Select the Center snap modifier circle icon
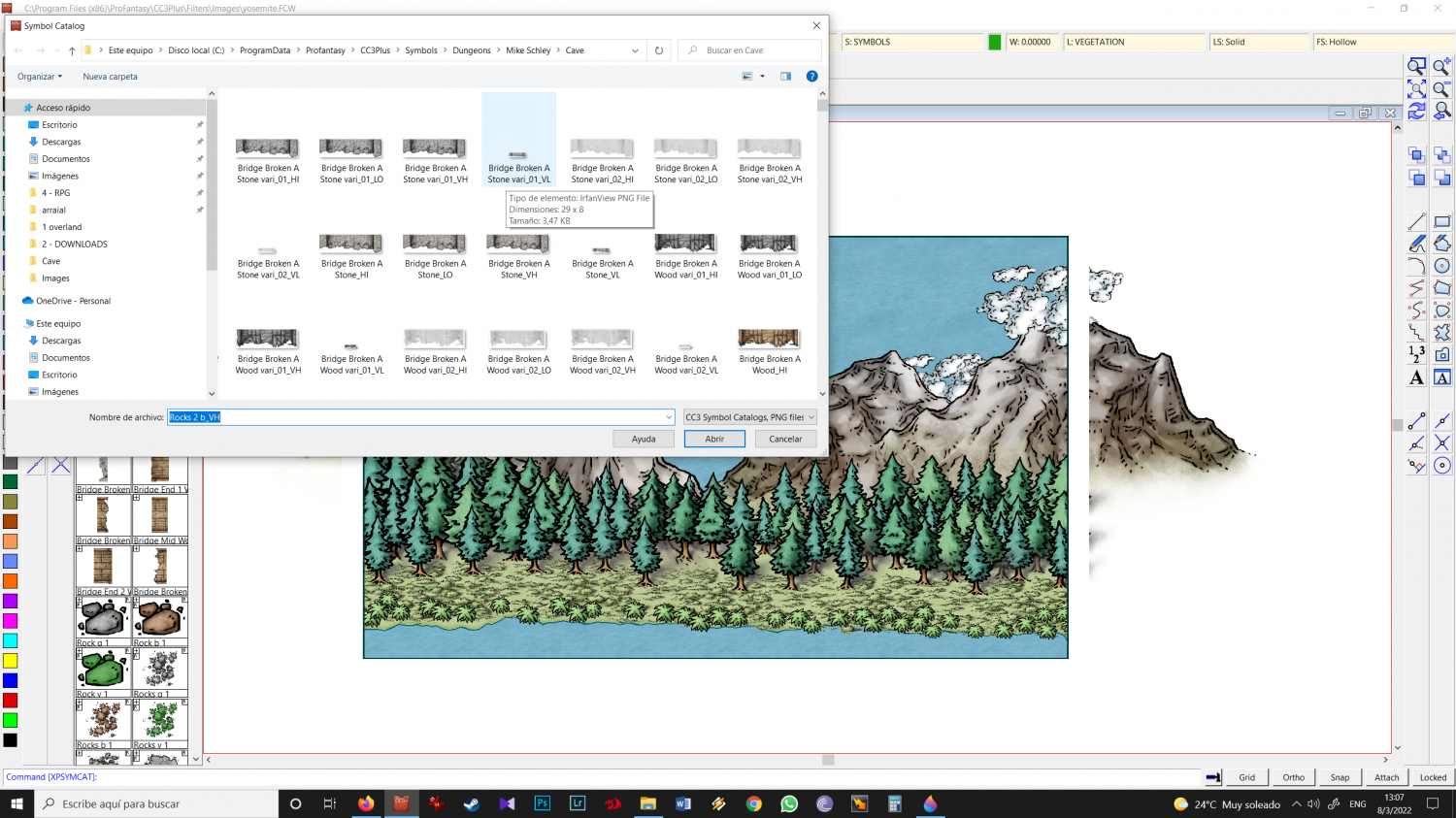Image resolution: width=1456 pixels, height=818 pixels. [1442, 465]
